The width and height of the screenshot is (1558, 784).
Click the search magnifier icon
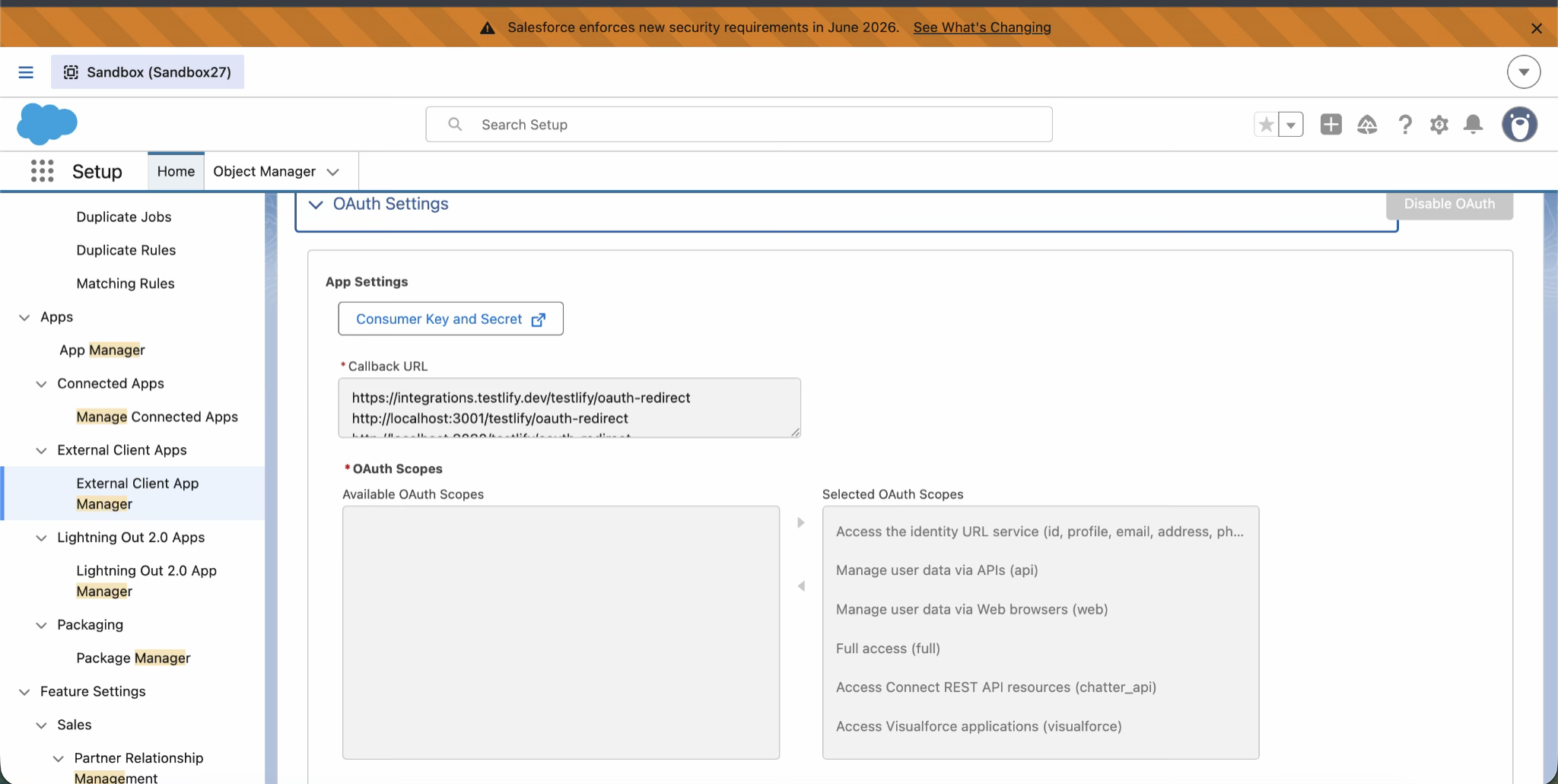(x=455, y=124)
